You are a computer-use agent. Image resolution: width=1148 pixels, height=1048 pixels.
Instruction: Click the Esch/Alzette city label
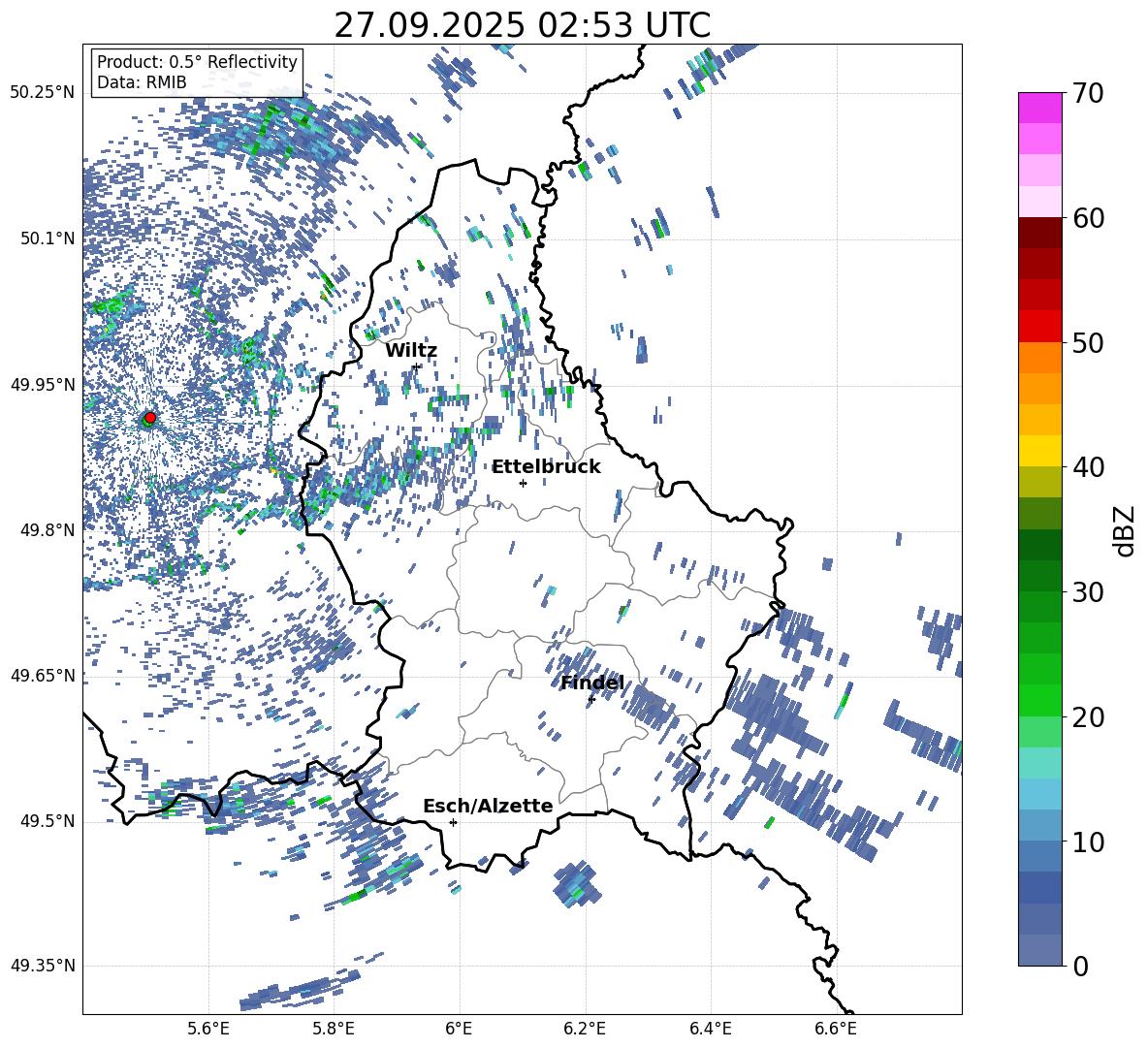click(x=488, y=806)
